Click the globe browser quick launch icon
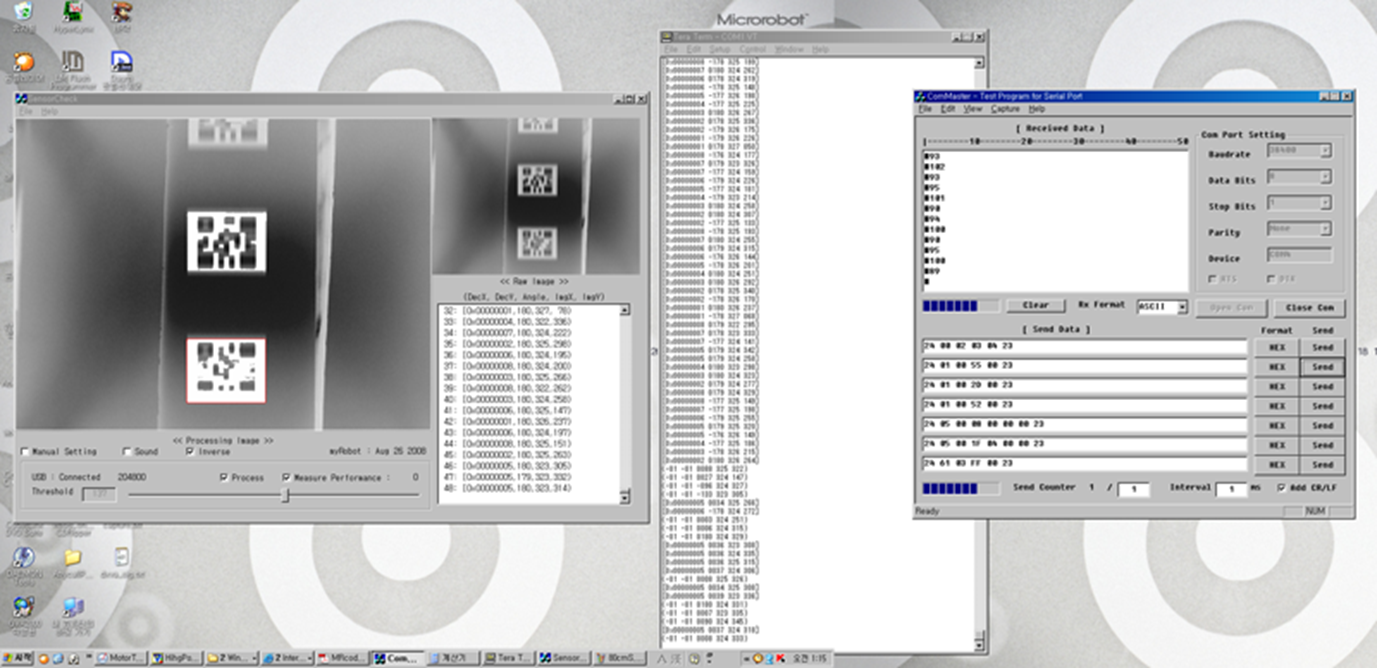The width and height of the screenshot is (1377, 668). click(56, 658)
